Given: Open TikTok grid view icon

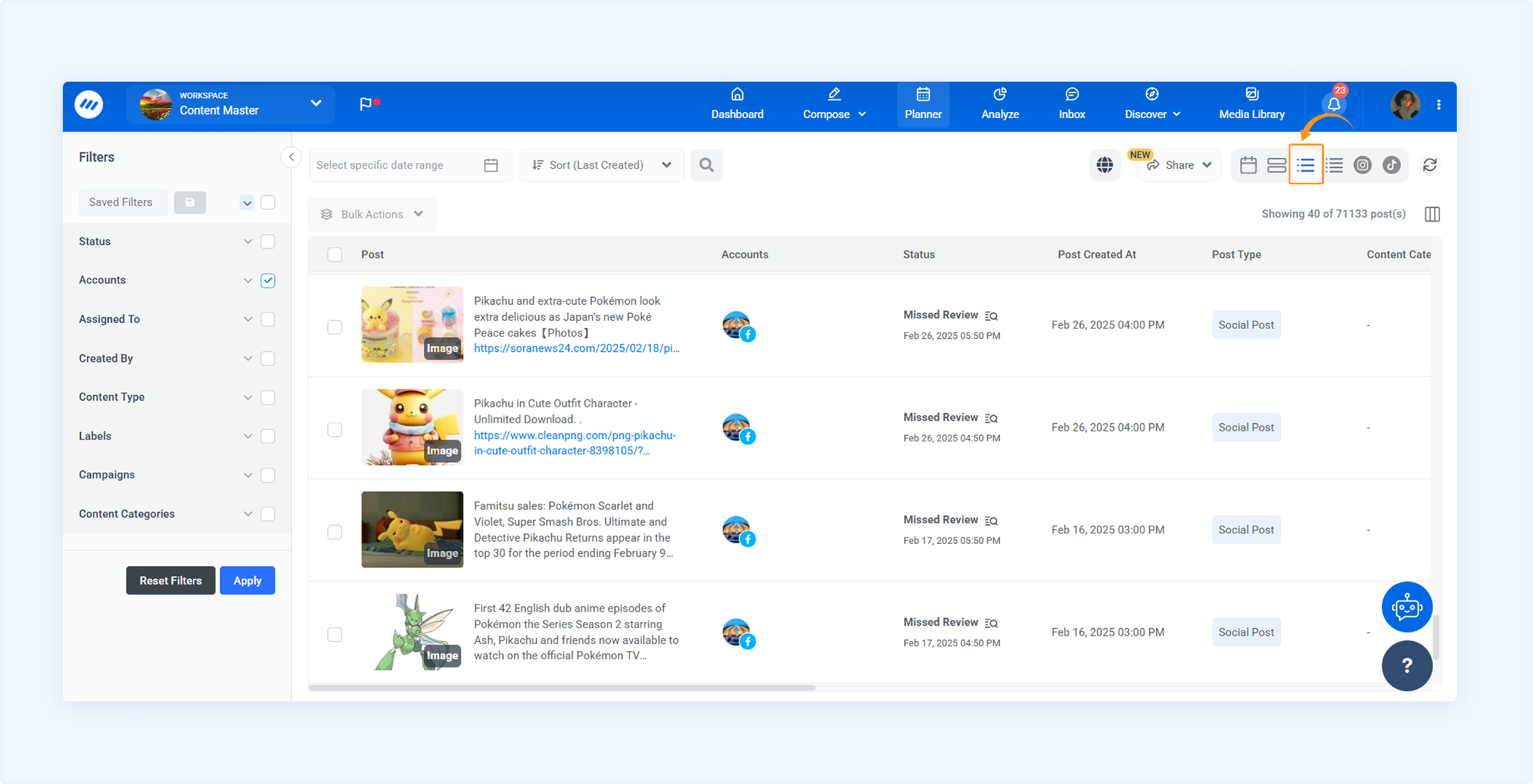Looking at the screenshot, I should click(1391, 165).
